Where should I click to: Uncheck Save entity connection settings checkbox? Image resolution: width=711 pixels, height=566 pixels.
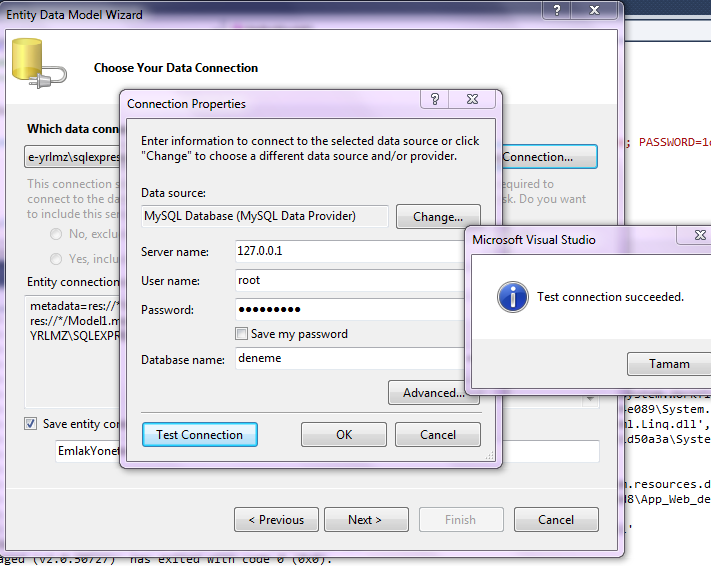pyautogui.click(x=30, y=424)
